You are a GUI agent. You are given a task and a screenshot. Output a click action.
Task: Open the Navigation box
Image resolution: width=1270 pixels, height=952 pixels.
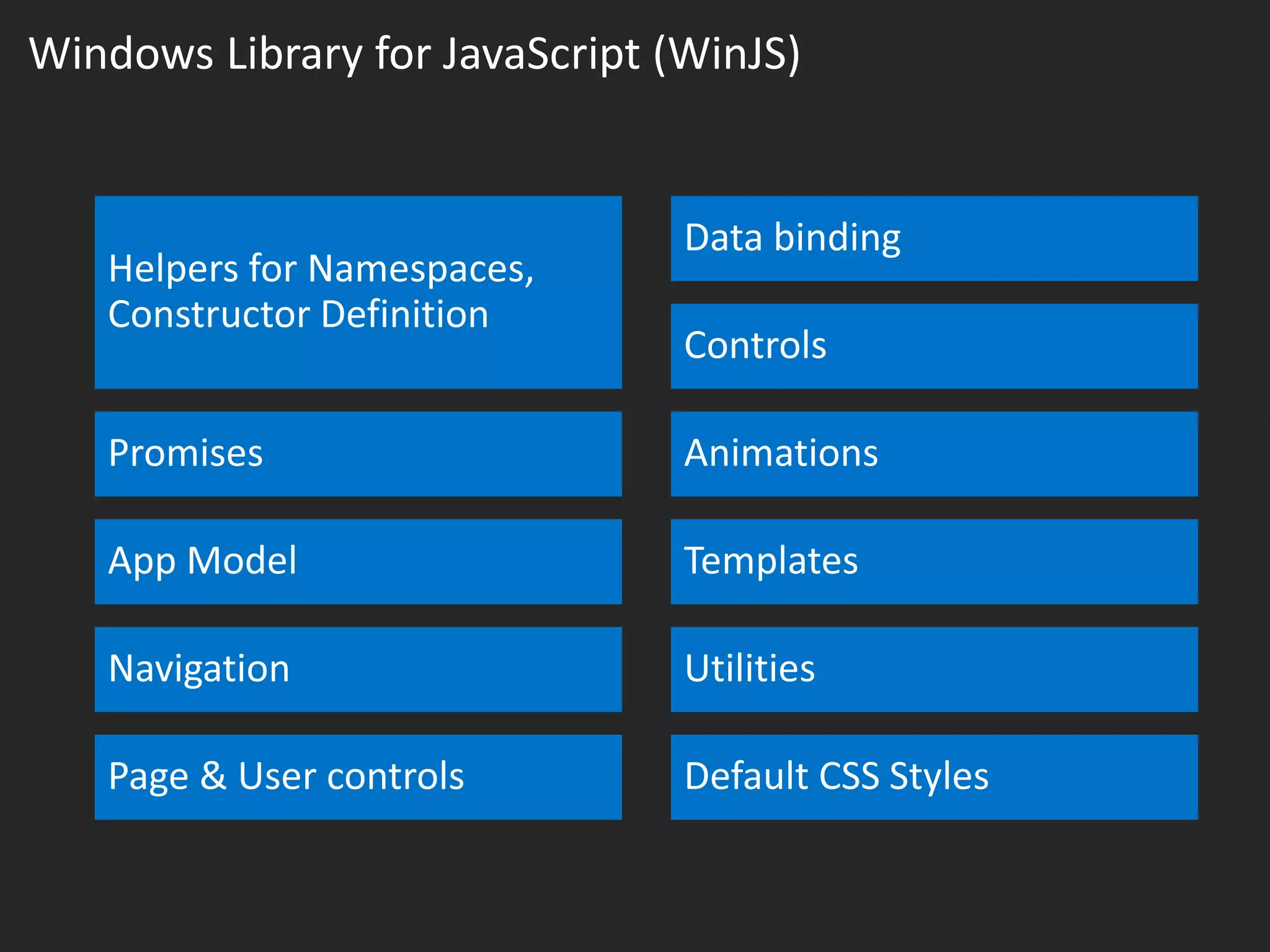pos(358,669)
